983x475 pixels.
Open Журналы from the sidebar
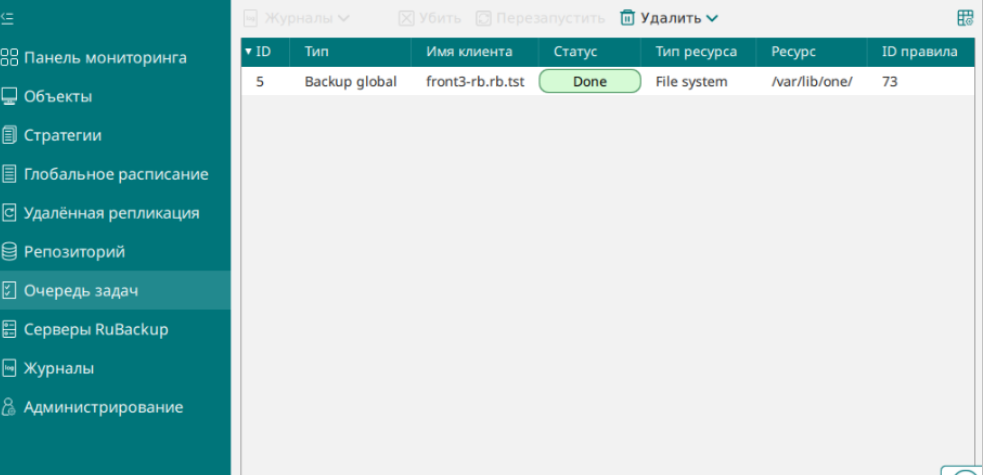tap(59, 368)
